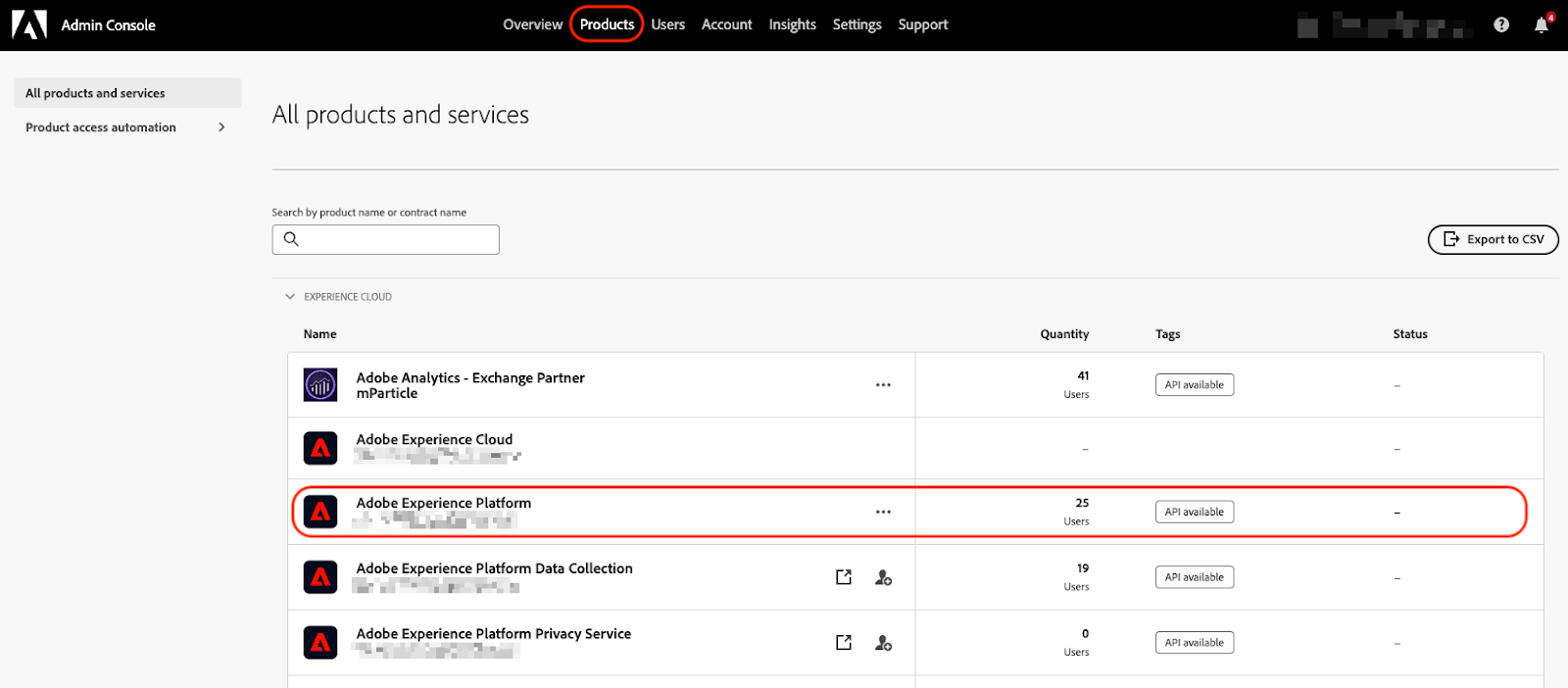Screen dimensions: 1568x688
Task: Click the assign-user icon for Data Collection
Action: 883,577
